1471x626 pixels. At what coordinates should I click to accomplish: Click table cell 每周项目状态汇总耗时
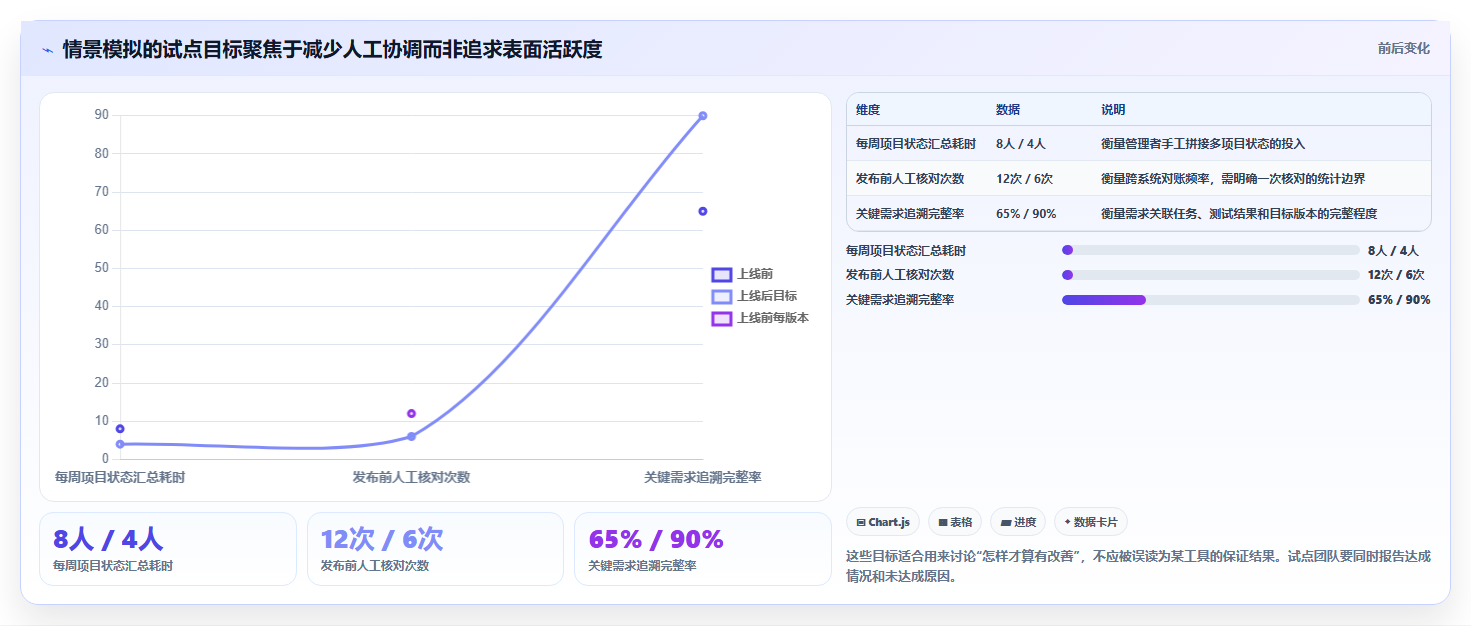tap(916, 144)
